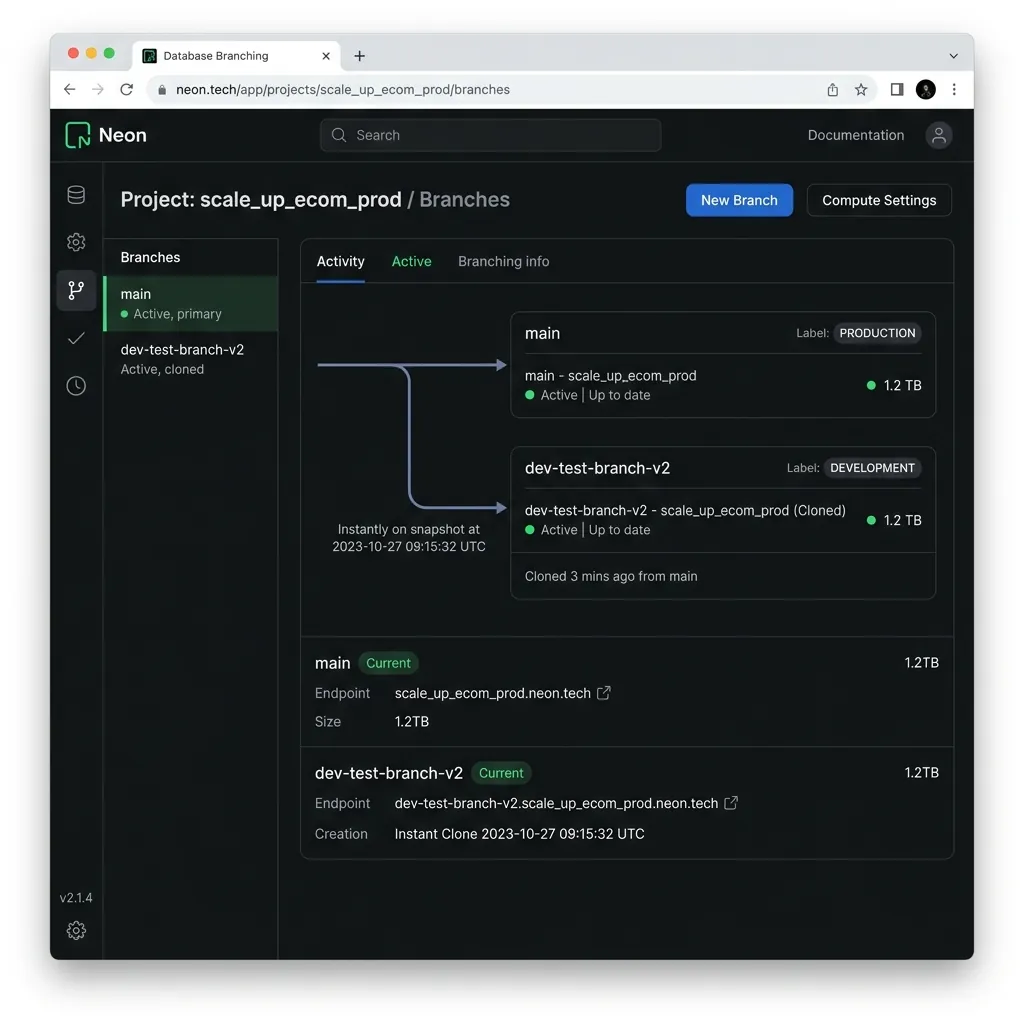
Task: Open a new browser tab with plus
Action: coord(359,56)
